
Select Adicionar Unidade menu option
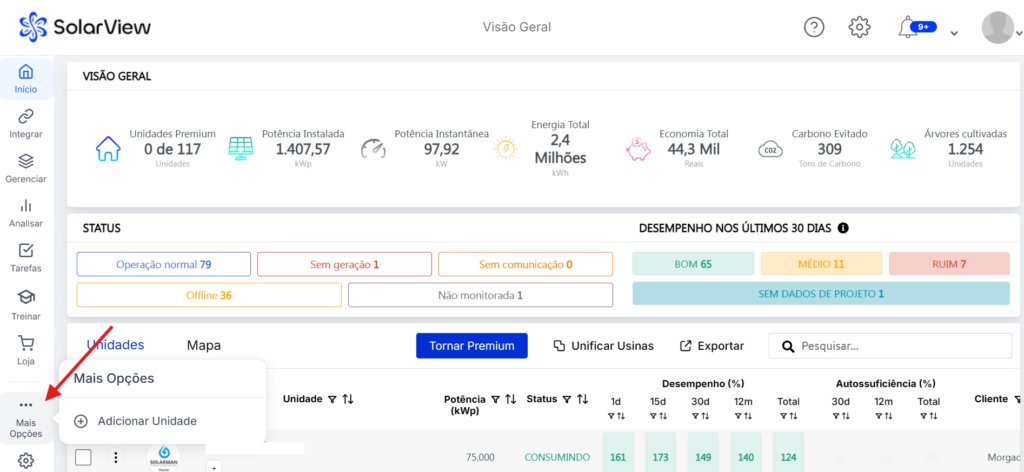point(146,421)
